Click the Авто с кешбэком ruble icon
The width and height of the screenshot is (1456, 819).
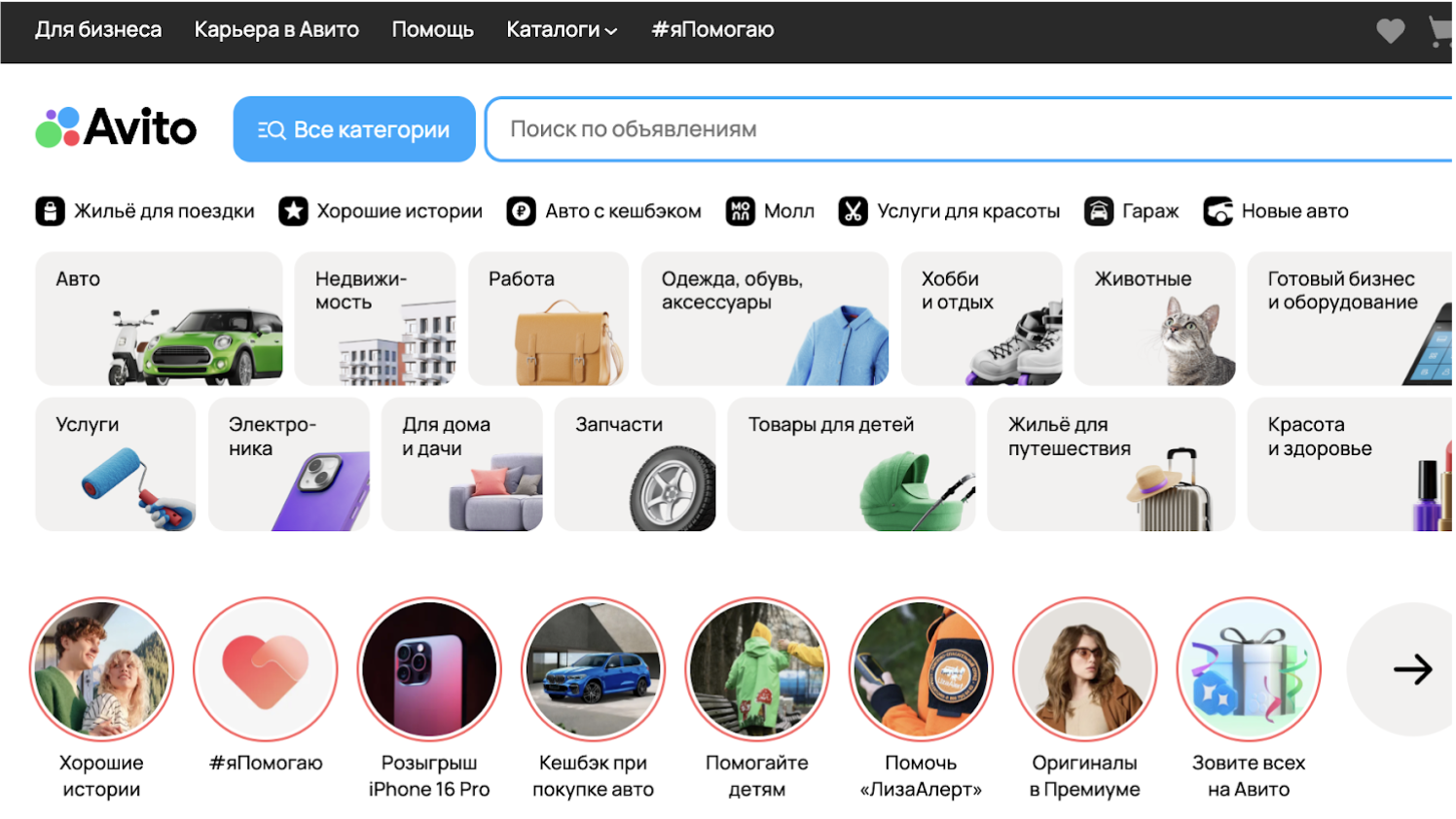click(x=521, y=211)
